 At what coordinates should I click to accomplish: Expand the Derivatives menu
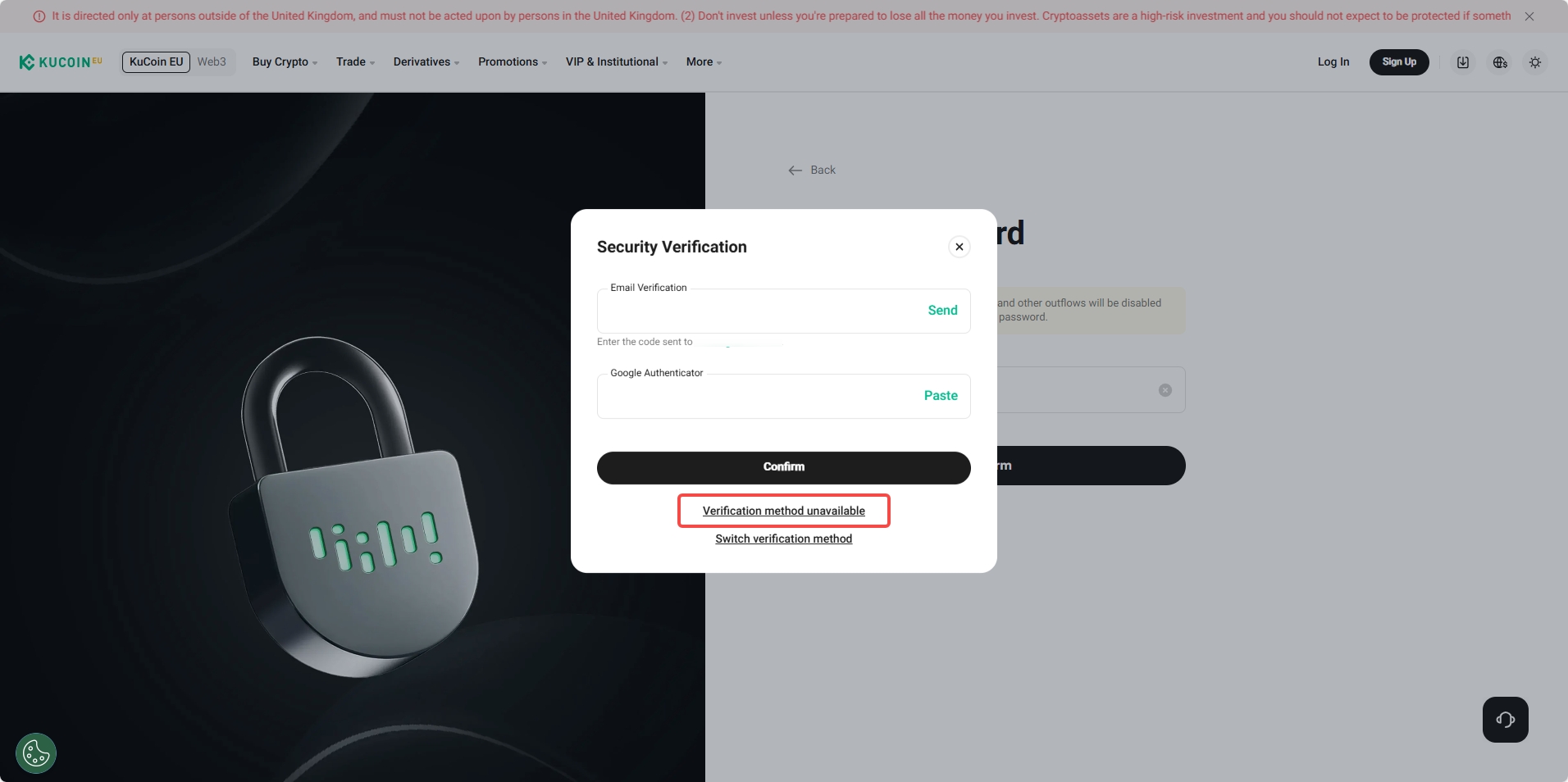426,62
